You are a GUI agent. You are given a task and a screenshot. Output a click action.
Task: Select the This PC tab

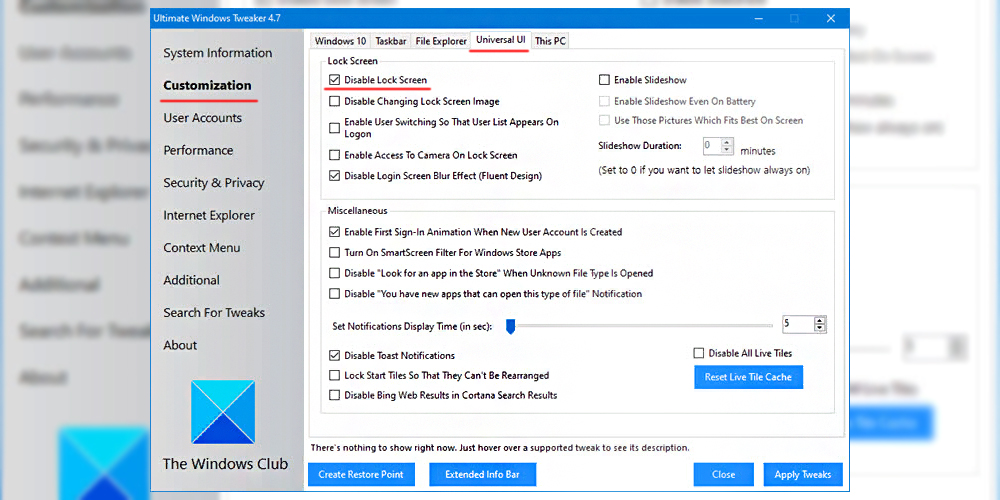tap(550, 41)
